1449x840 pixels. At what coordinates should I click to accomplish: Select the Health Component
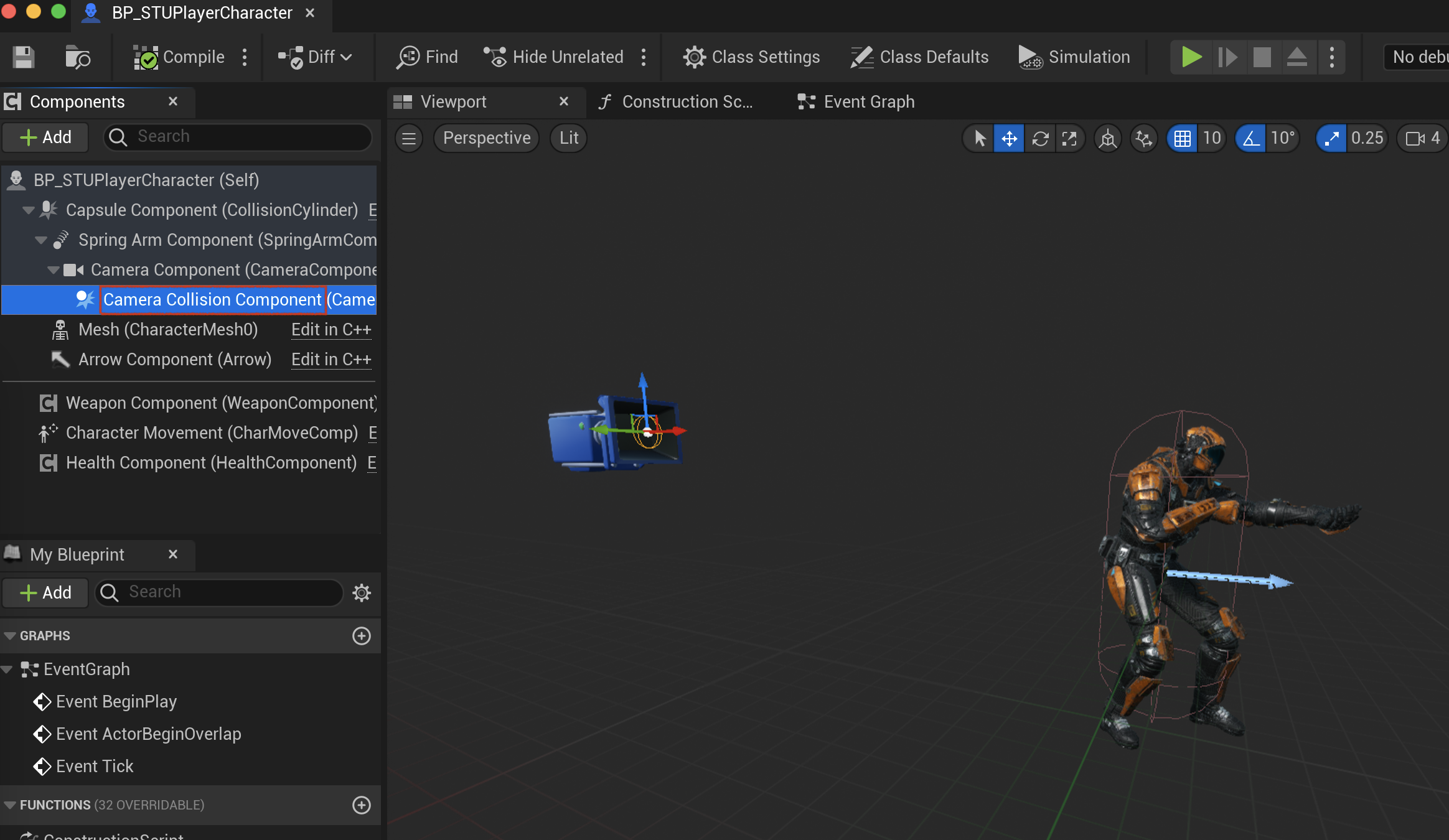[189, 463]
